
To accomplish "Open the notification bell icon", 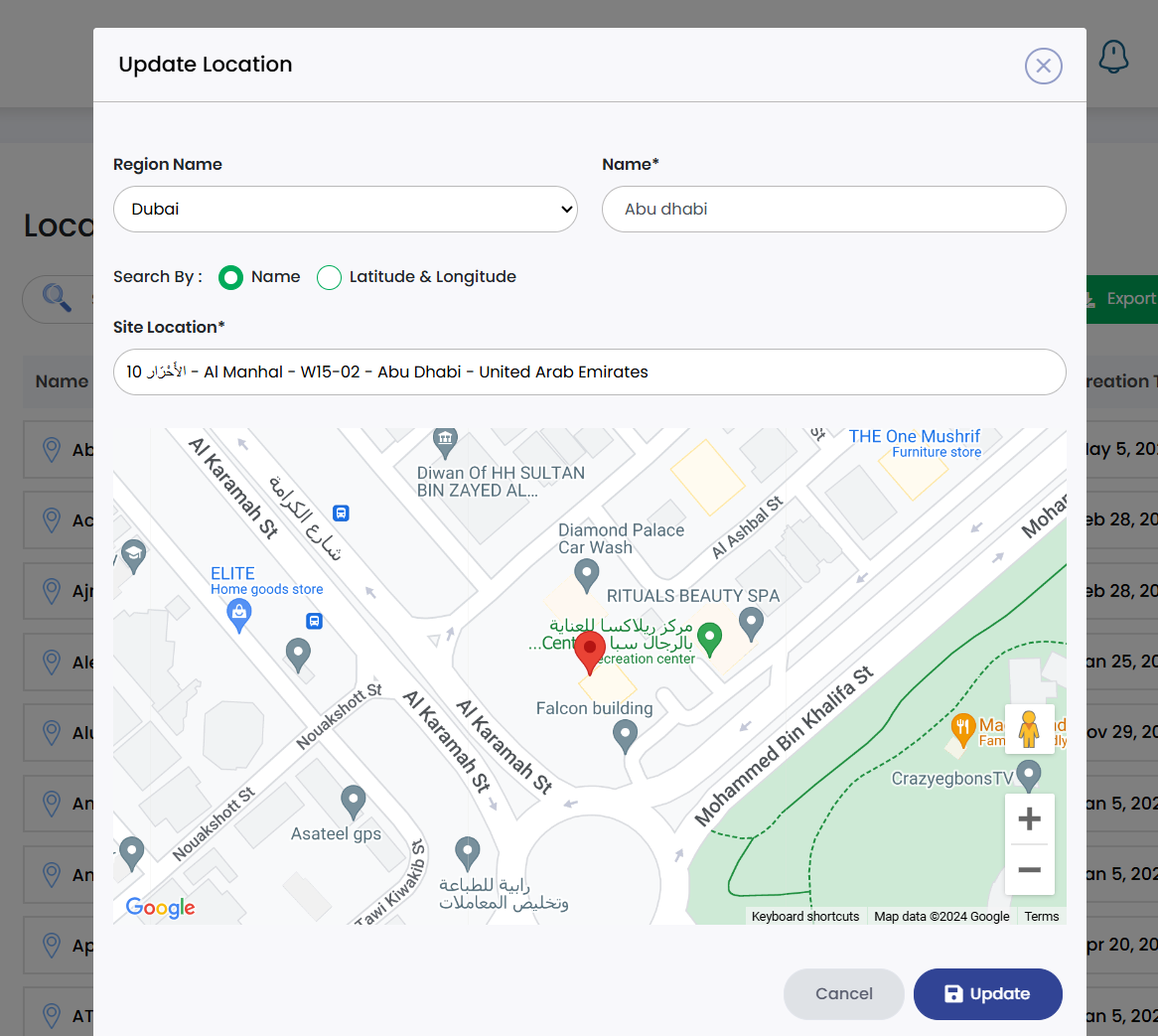I will tap(1113, 57).
